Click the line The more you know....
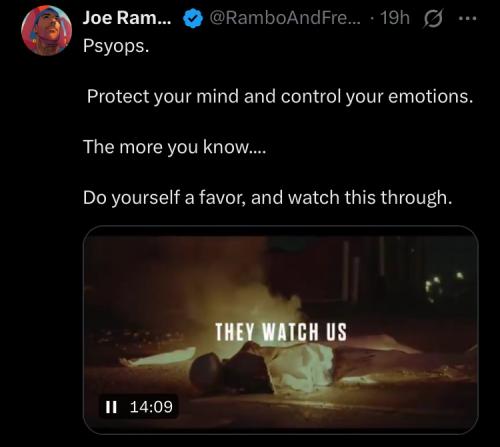 click(174, 147)
